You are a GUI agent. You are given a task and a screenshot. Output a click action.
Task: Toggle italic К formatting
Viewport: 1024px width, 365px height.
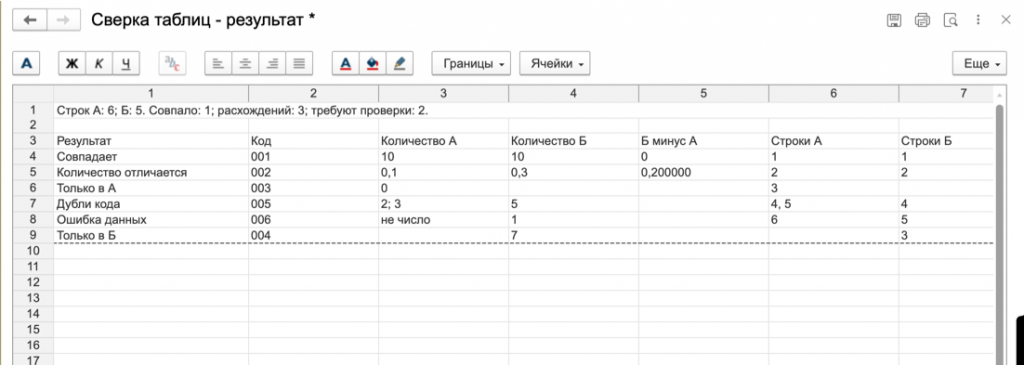(x=99, y=63)
